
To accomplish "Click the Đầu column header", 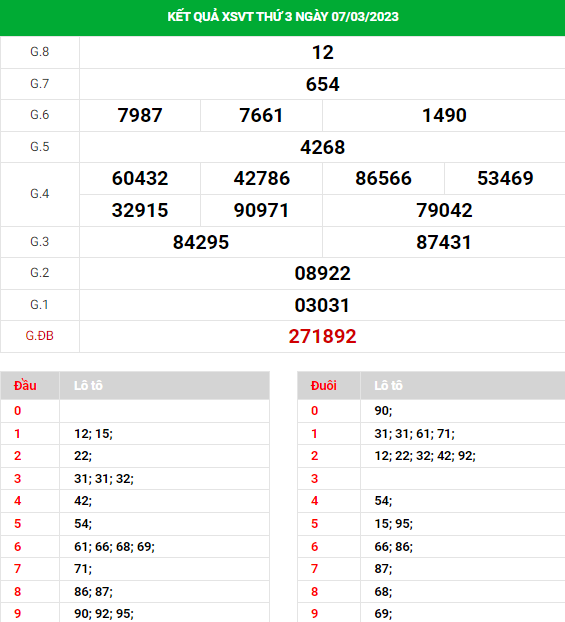I will pos(25,386).
